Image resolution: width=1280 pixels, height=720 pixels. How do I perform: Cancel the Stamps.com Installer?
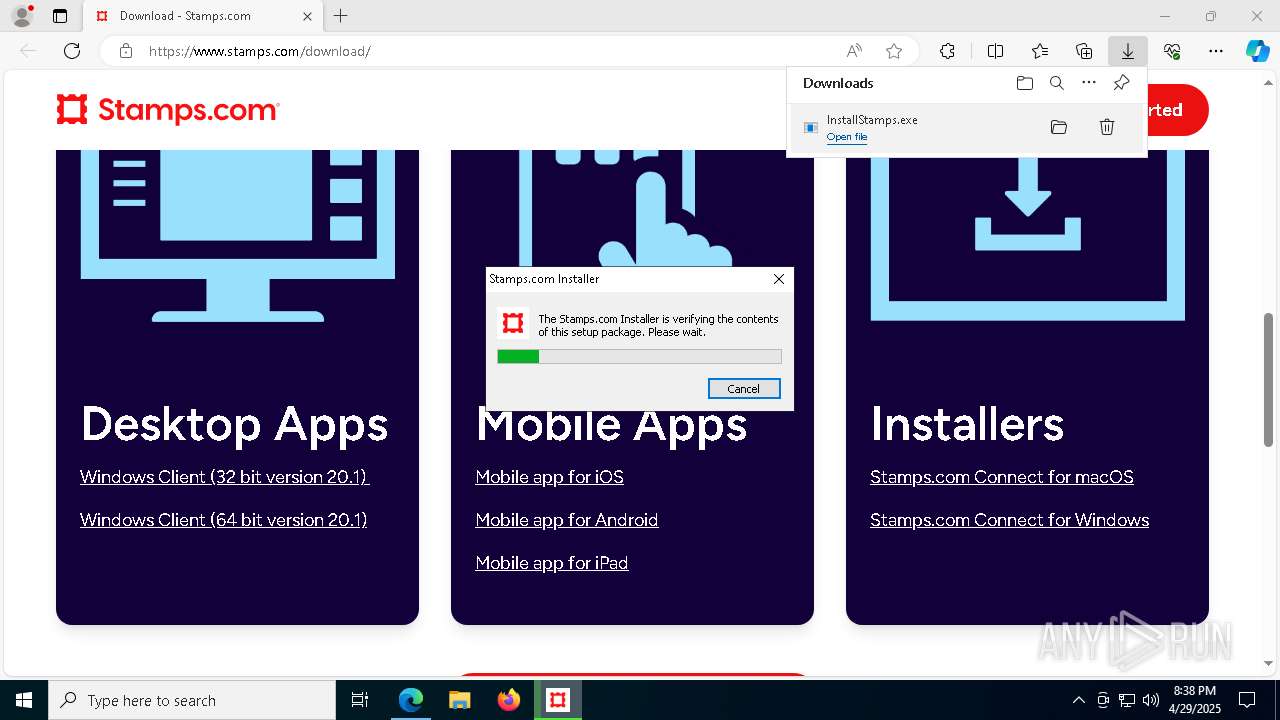point(744,389)
